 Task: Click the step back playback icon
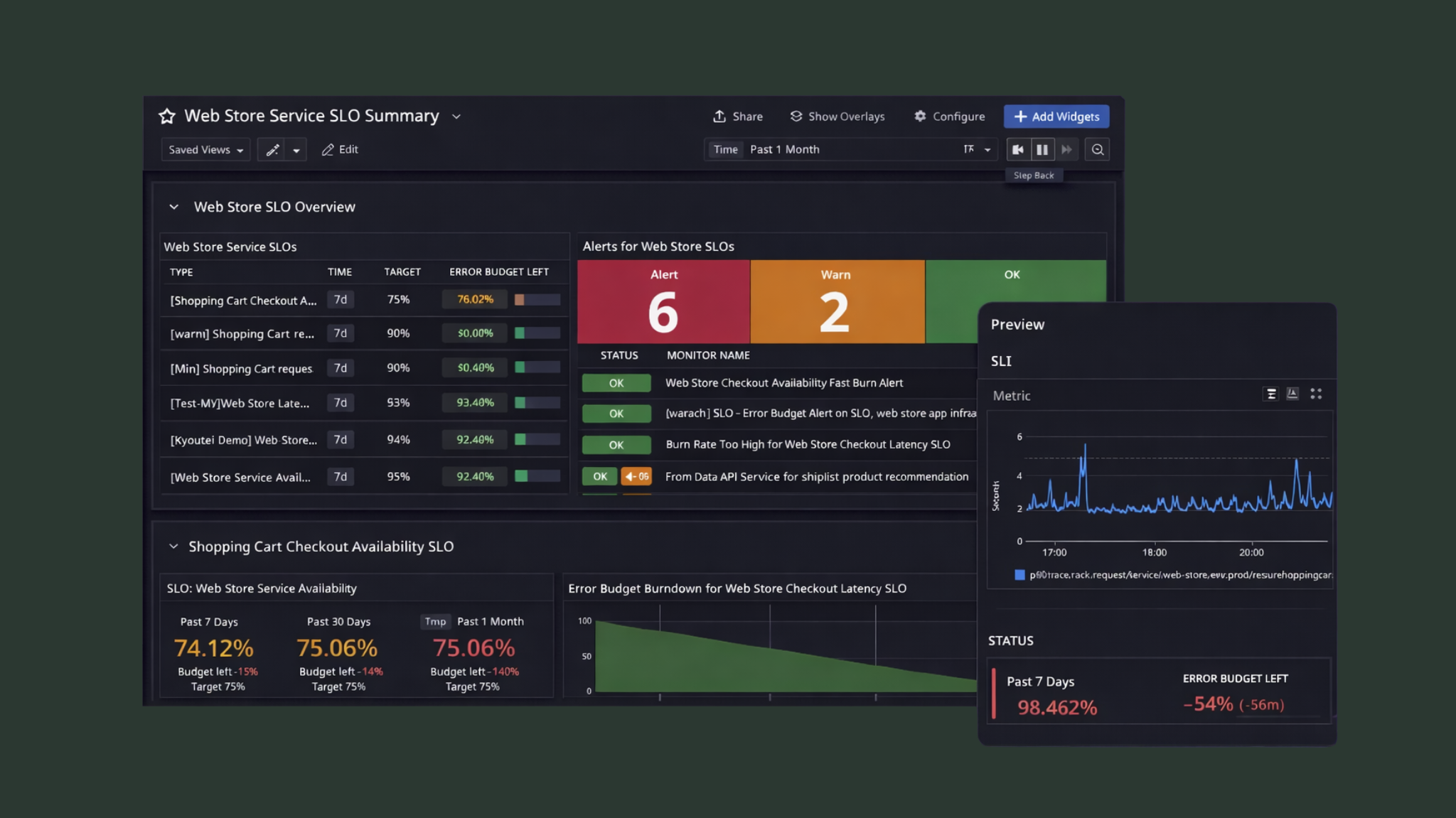1018,149
